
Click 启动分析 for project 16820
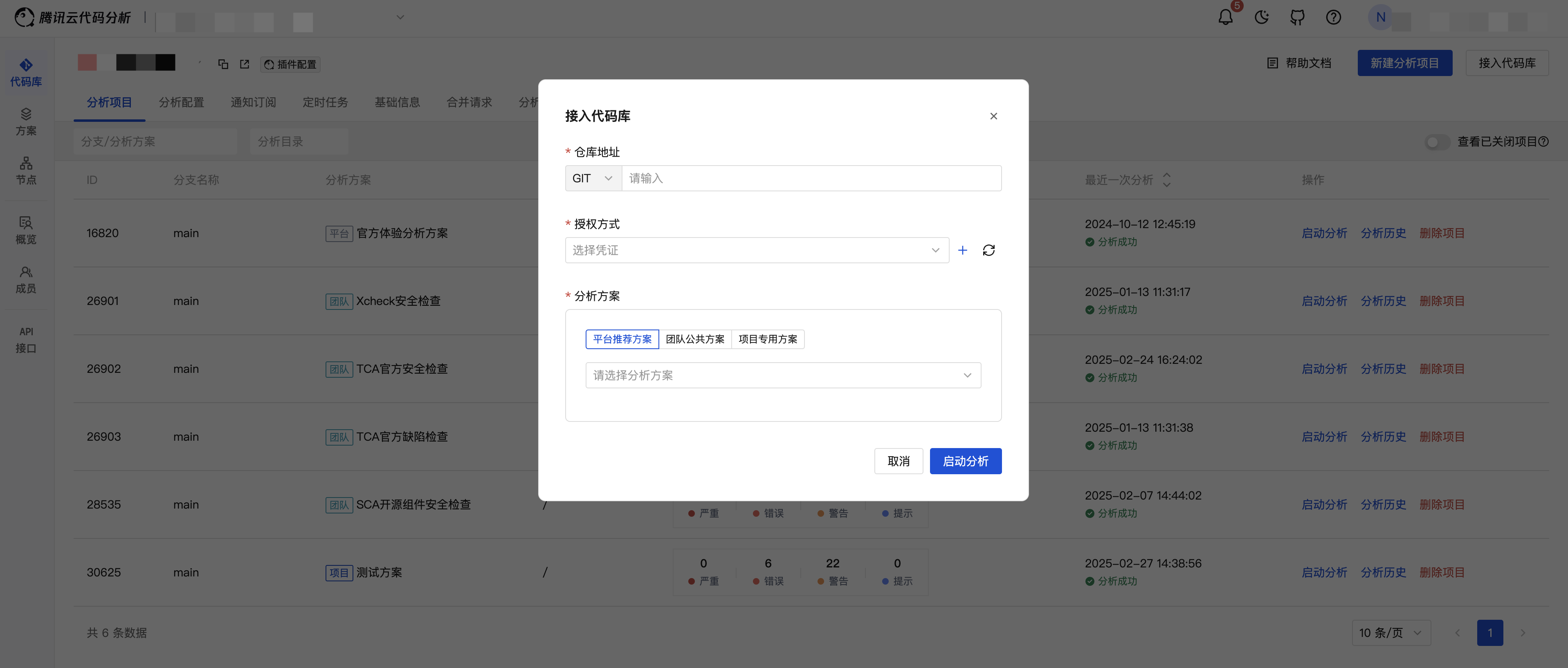pos(1324,233)
